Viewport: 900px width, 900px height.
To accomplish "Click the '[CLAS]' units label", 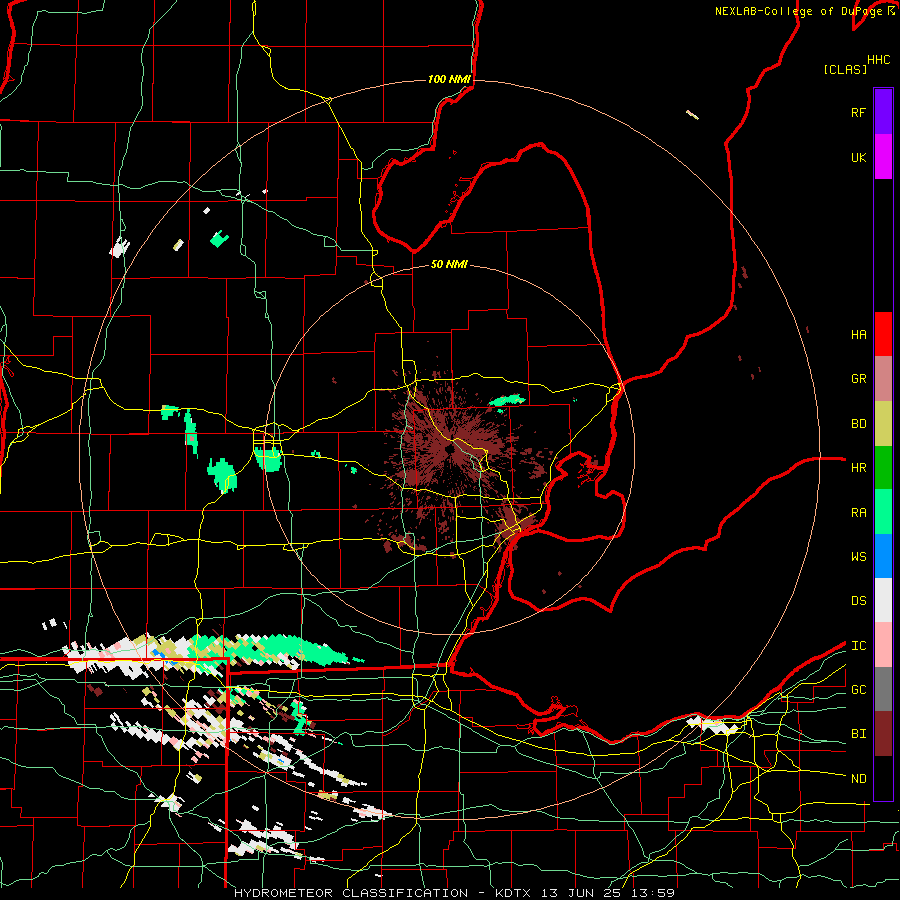I will click(x=845, y=69).
